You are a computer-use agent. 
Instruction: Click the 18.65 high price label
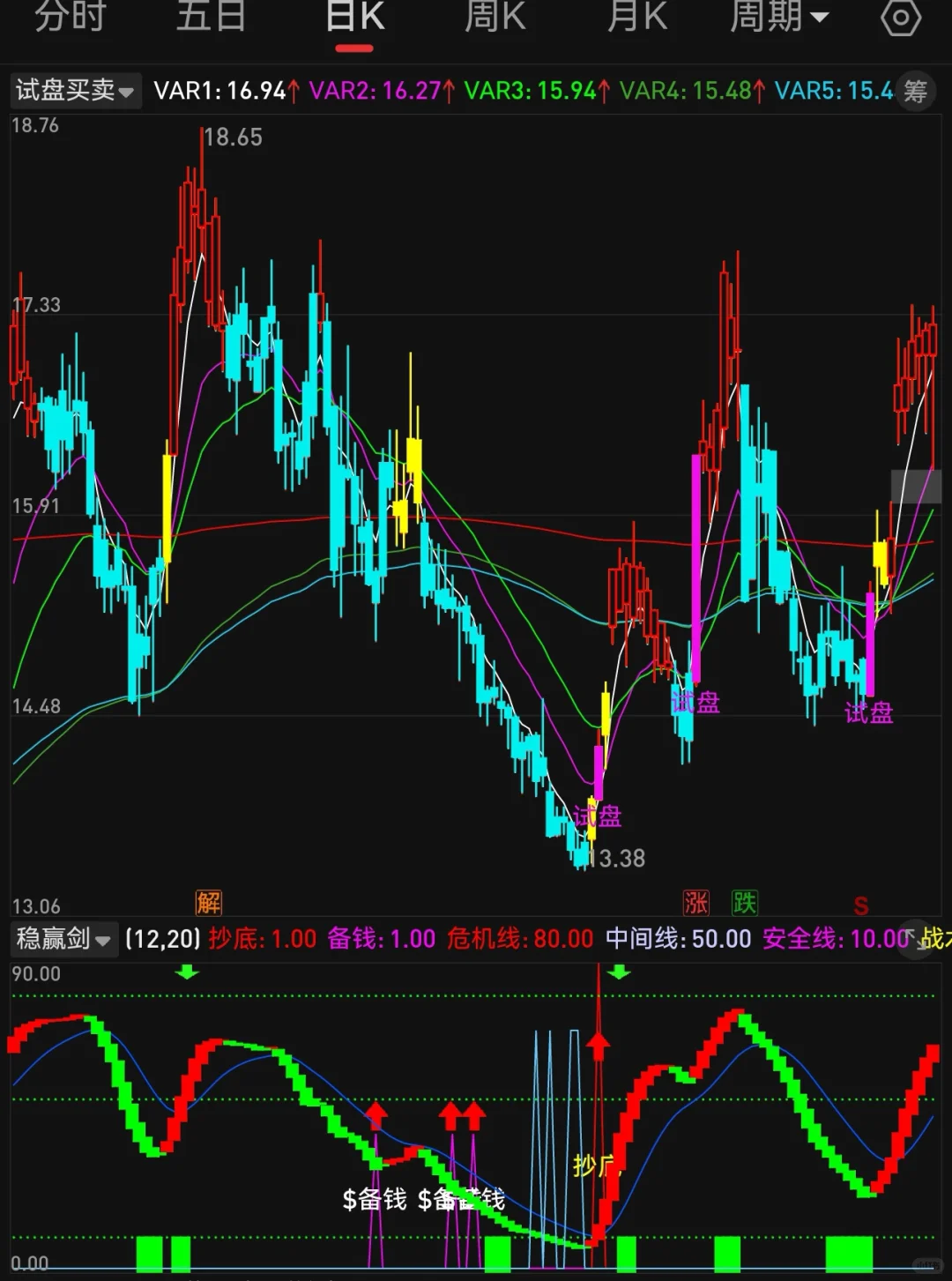coord(234,138)
